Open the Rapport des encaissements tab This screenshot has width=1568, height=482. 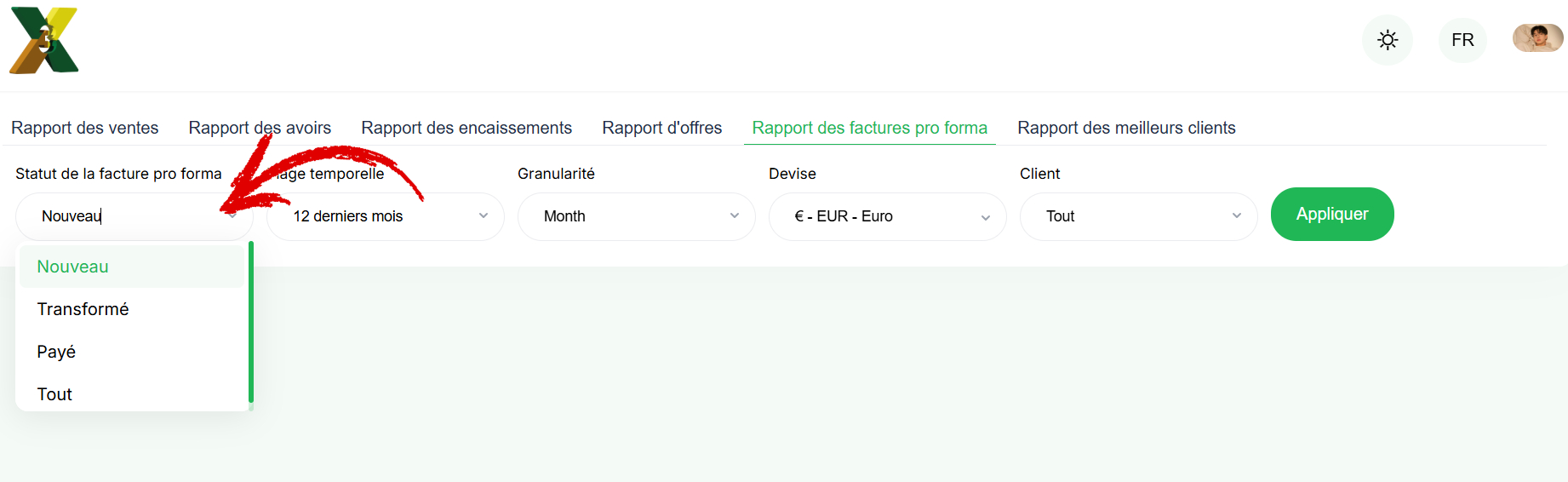[466, 128]
